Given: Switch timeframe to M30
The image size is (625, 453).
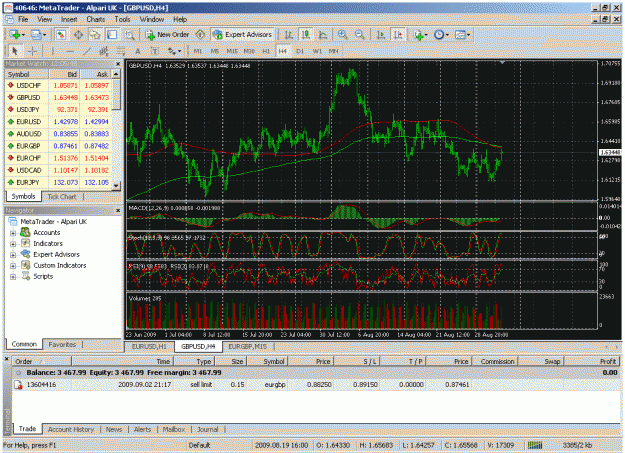Looking at the screenshot, I should [x=249, y=51].
